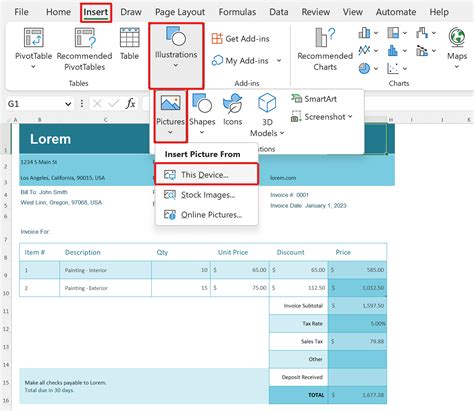
Task: Select the Insert ribbon tab
Action: [96, 12]
